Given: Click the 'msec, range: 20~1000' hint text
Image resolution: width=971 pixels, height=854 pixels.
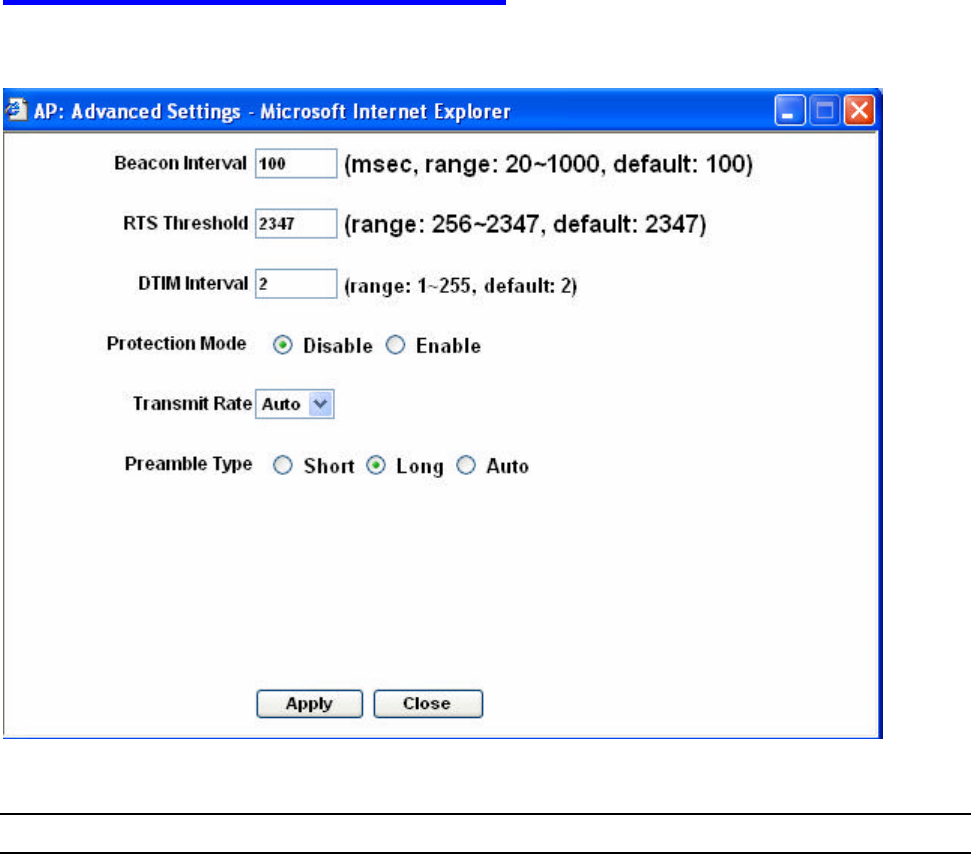Looking at the screenshot, I should point(549,164).
